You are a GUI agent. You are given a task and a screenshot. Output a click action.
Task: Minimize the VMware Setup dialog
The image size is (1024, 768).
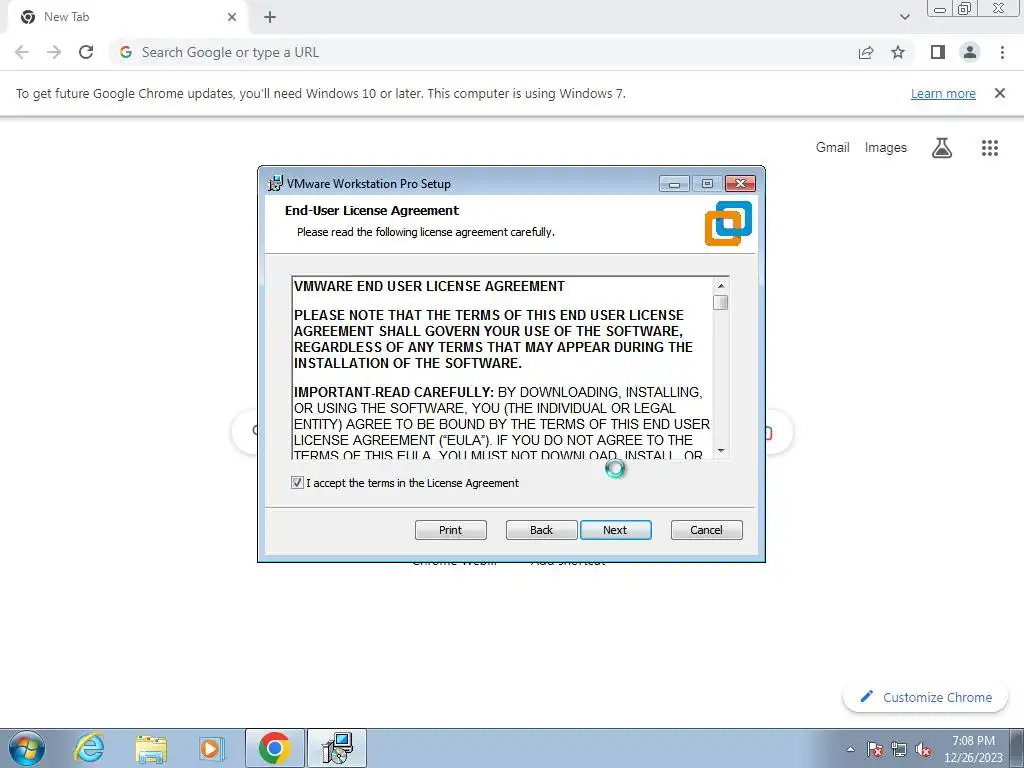tap(674, 184)
